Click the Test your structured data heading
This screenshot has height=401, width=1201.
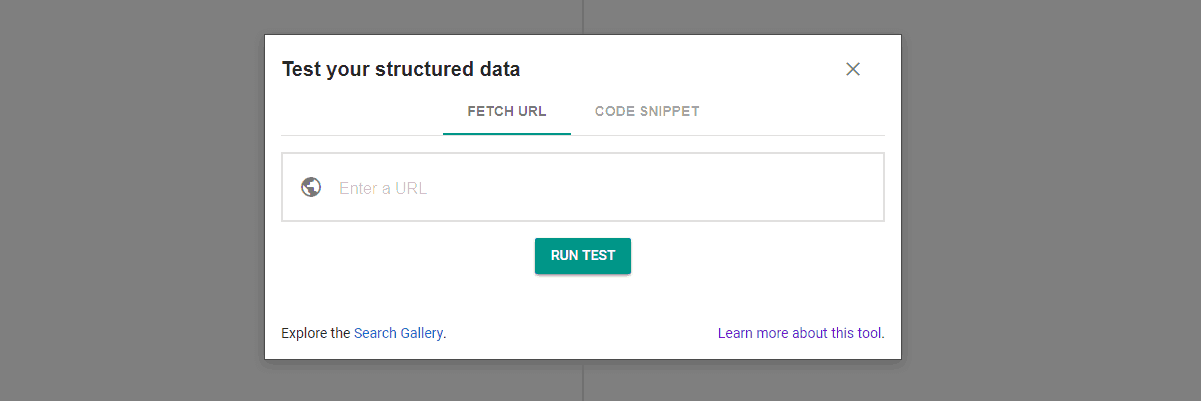tap(401, 69)
